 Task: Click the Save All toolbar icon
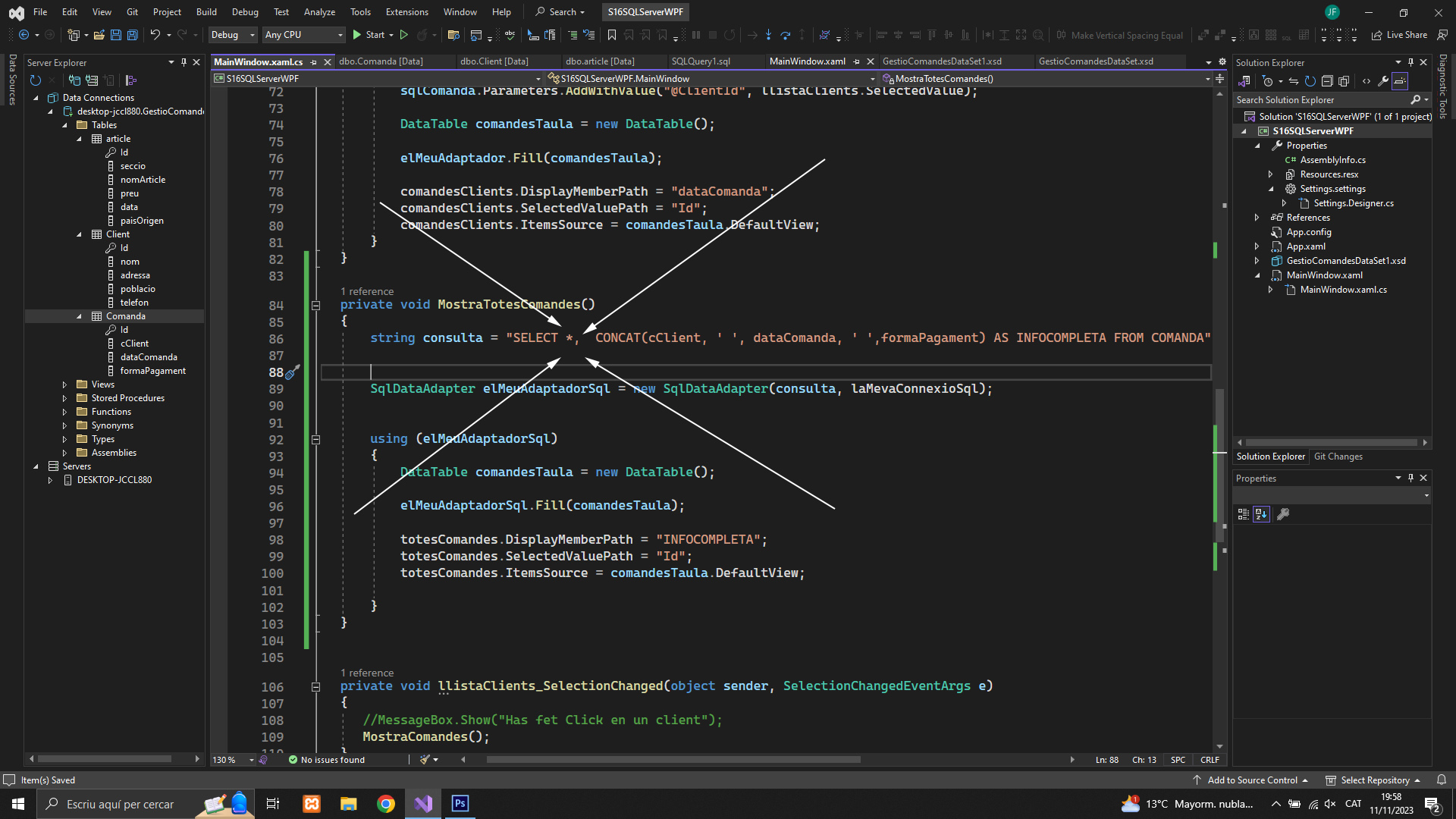(x=132, y=35)
